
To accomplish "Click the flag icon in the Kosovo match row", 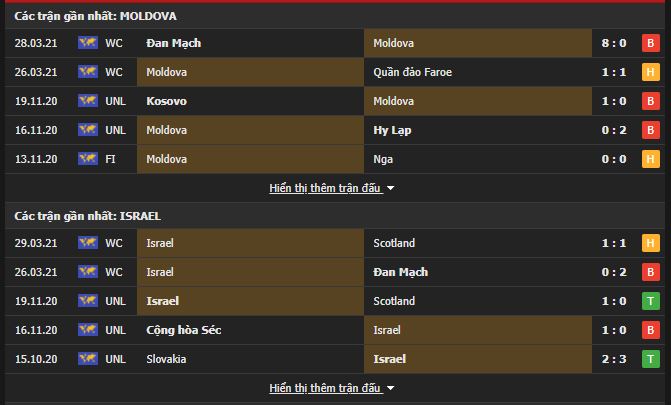I will coord(87,101).
